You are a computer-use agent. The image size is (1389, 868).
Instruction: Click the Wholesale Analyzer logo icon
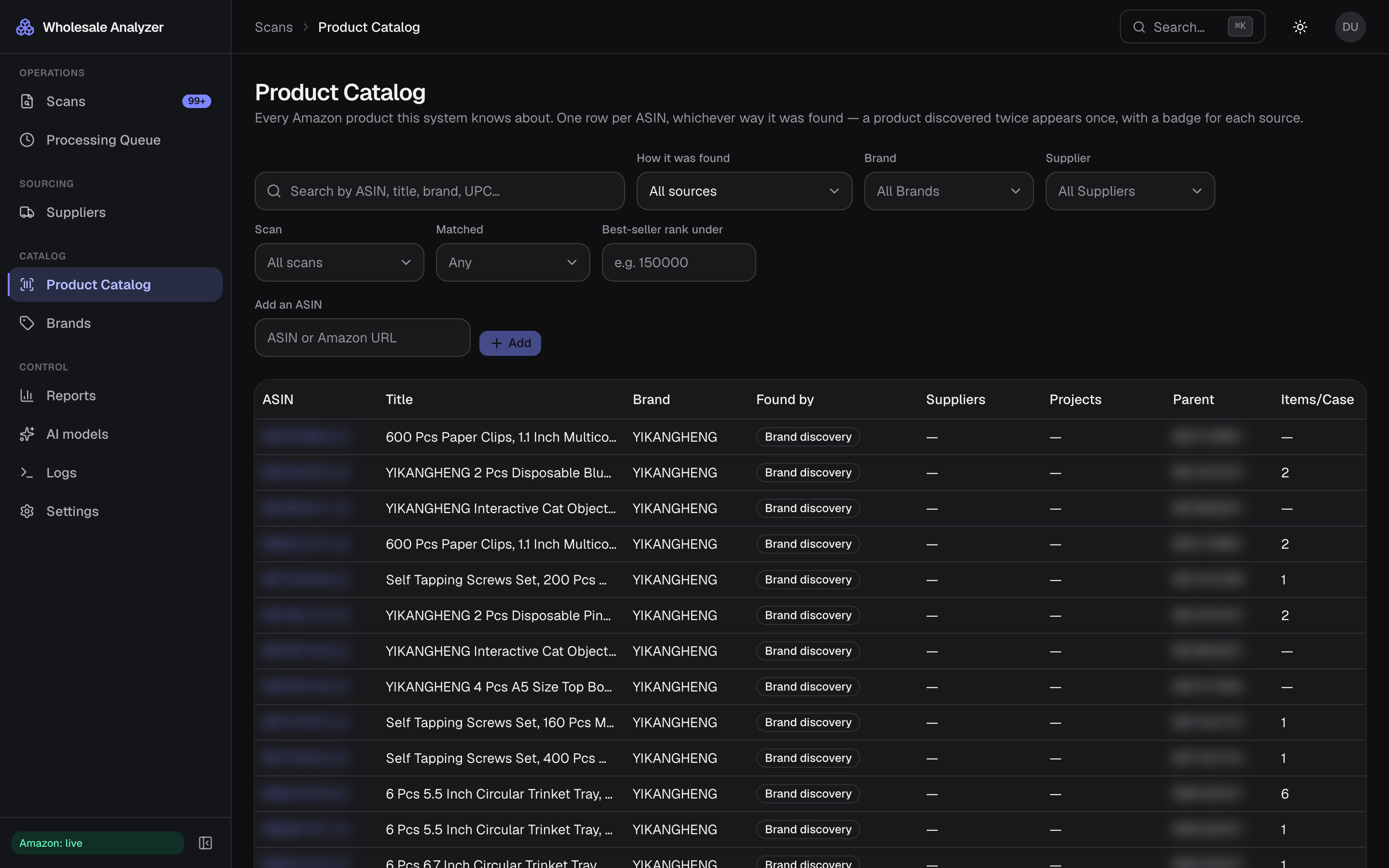pos(25,27)
